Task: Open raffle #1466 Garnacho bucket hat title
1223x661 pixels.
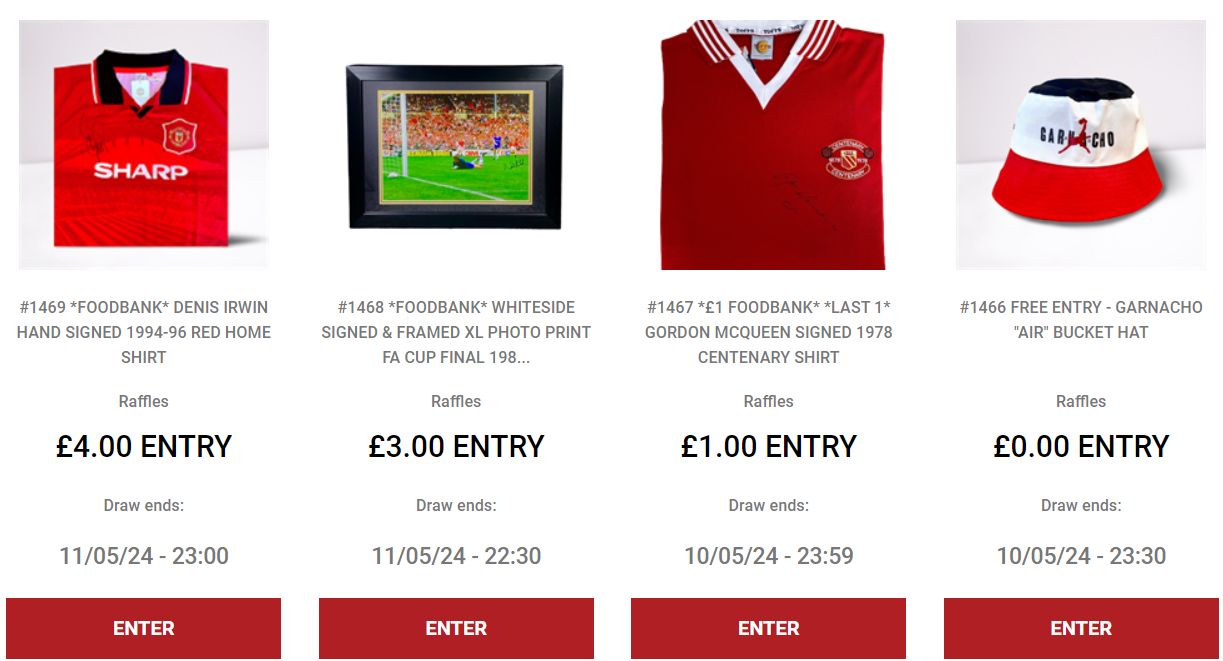Action: click(x=1081, y=319)
